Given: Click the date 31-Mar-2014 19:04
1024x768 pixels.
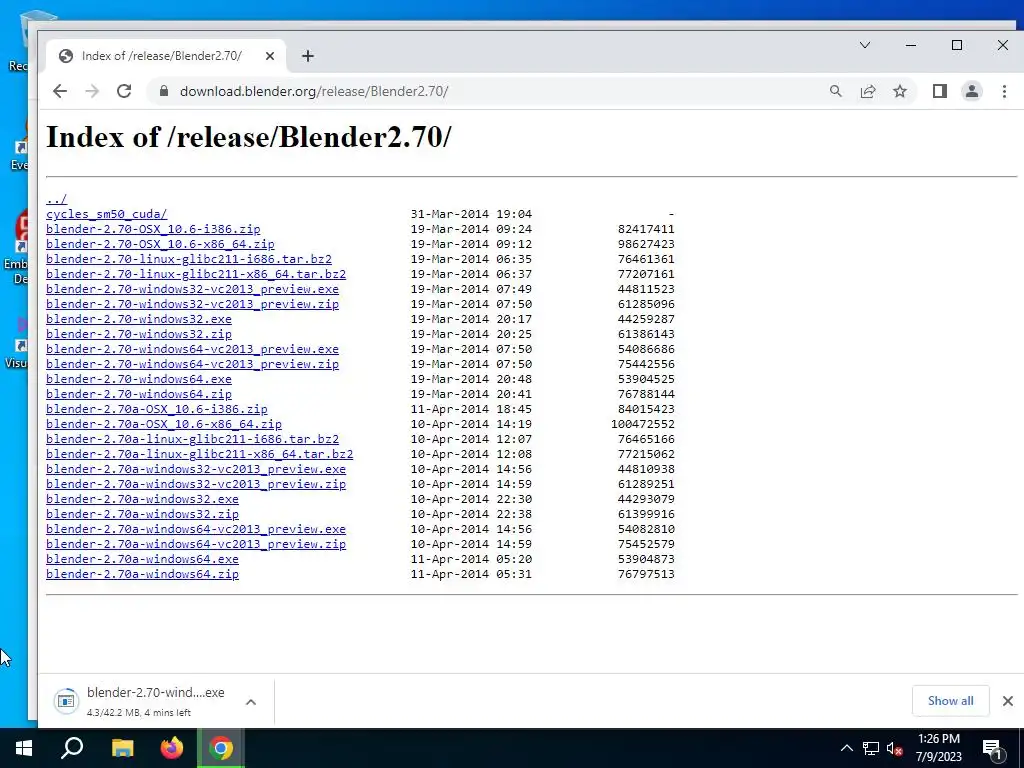Looking at the screenshot, I should [x=472, y=214].
